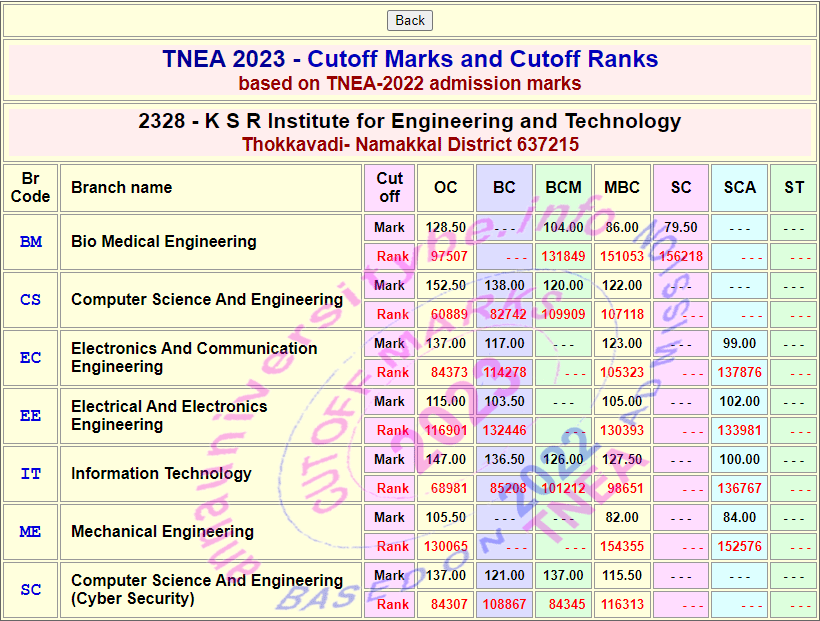The height and width of the screenshot is (621, 820).
Task: Select the Thokkavadi Namakkal District address line
Action: [410, 144]
